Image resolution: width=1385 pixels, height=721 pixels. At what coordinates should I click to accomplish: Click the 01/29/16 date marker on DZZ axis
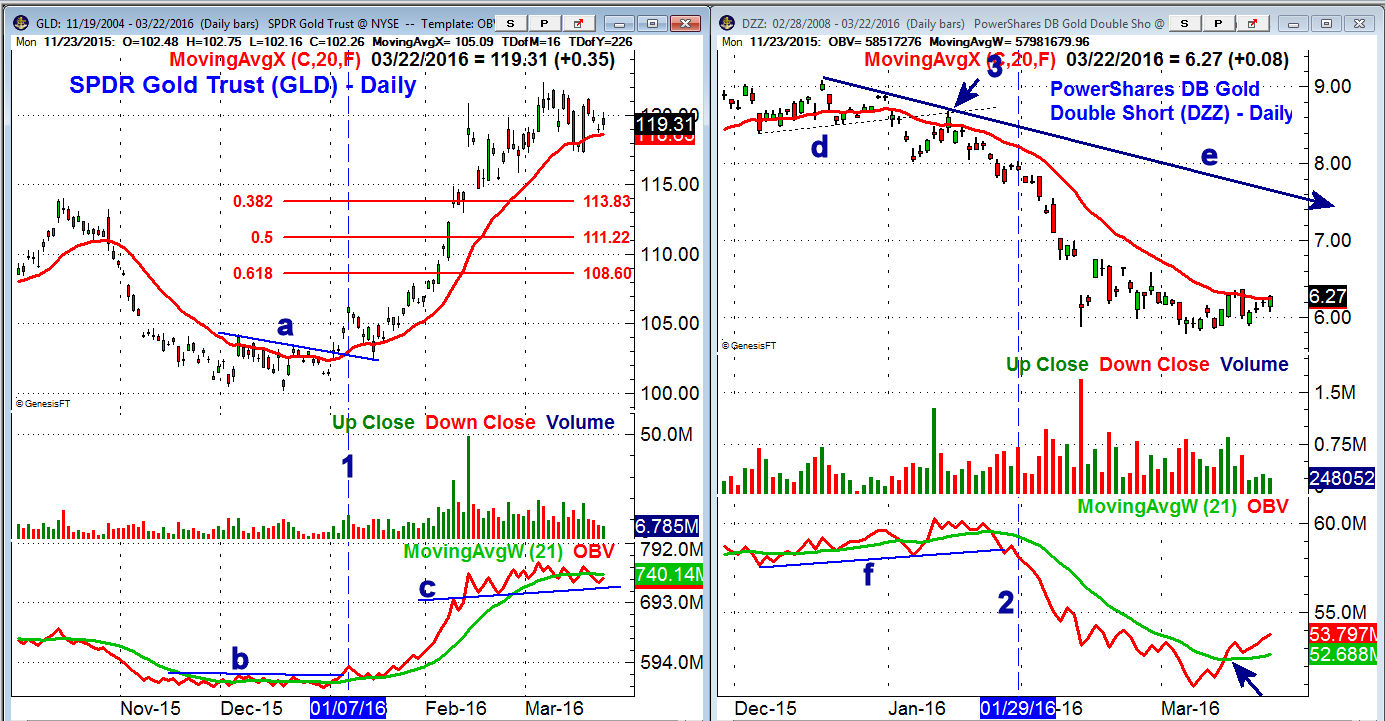click(1017, 709)
